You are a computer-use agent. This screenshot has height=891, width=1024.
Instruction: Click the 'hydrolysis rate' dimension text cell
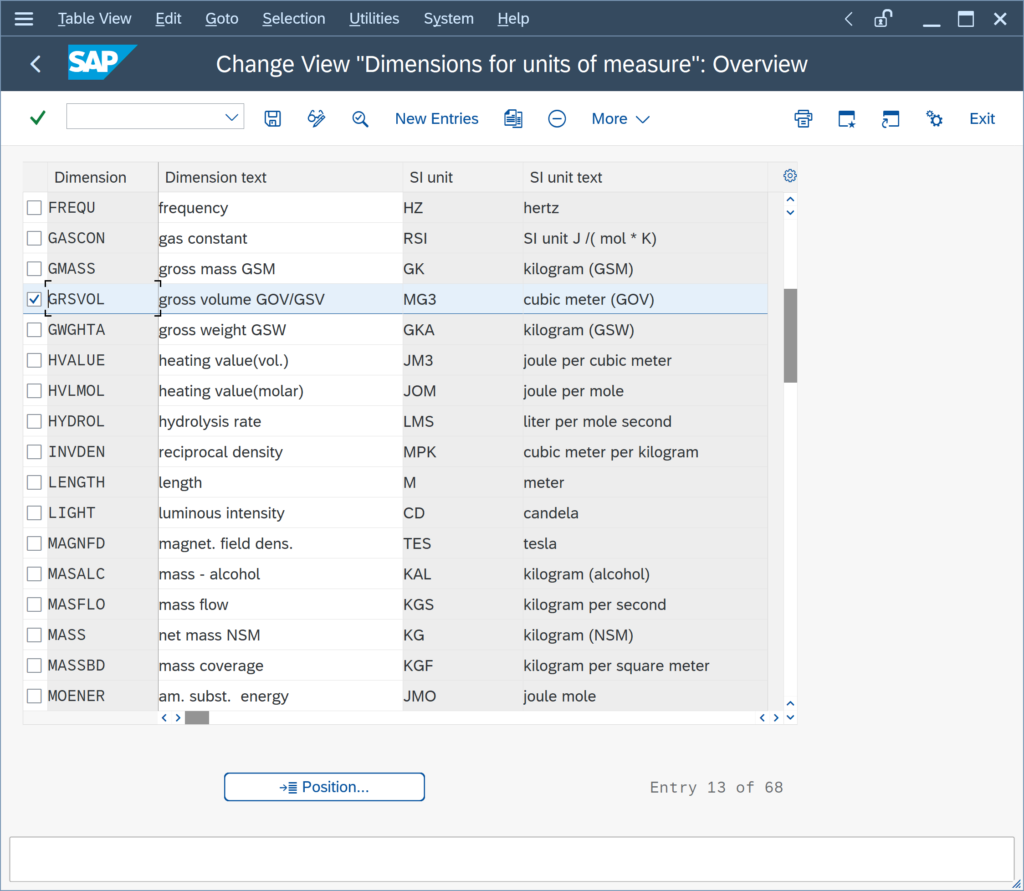[280, 421]
